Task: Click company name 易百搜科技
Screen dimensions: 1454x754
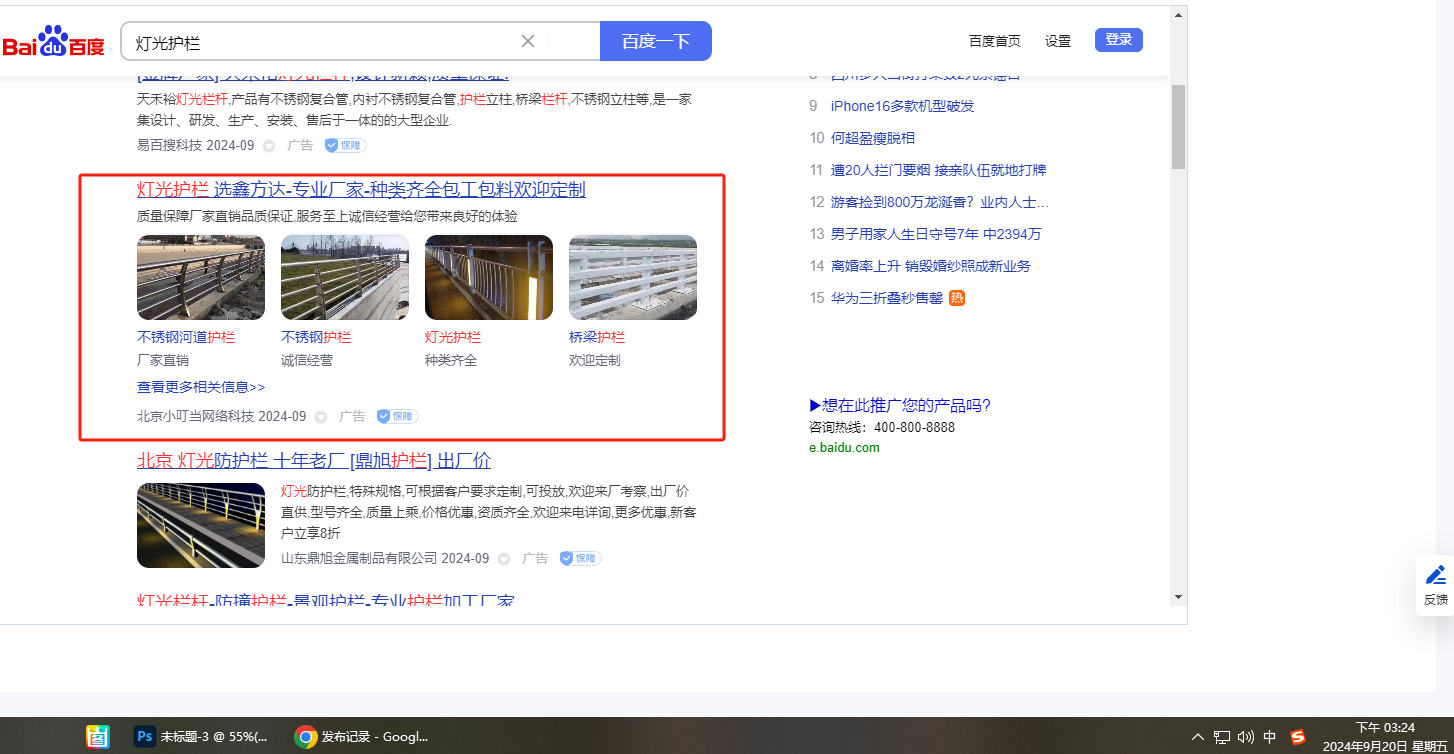Action: 170,145
